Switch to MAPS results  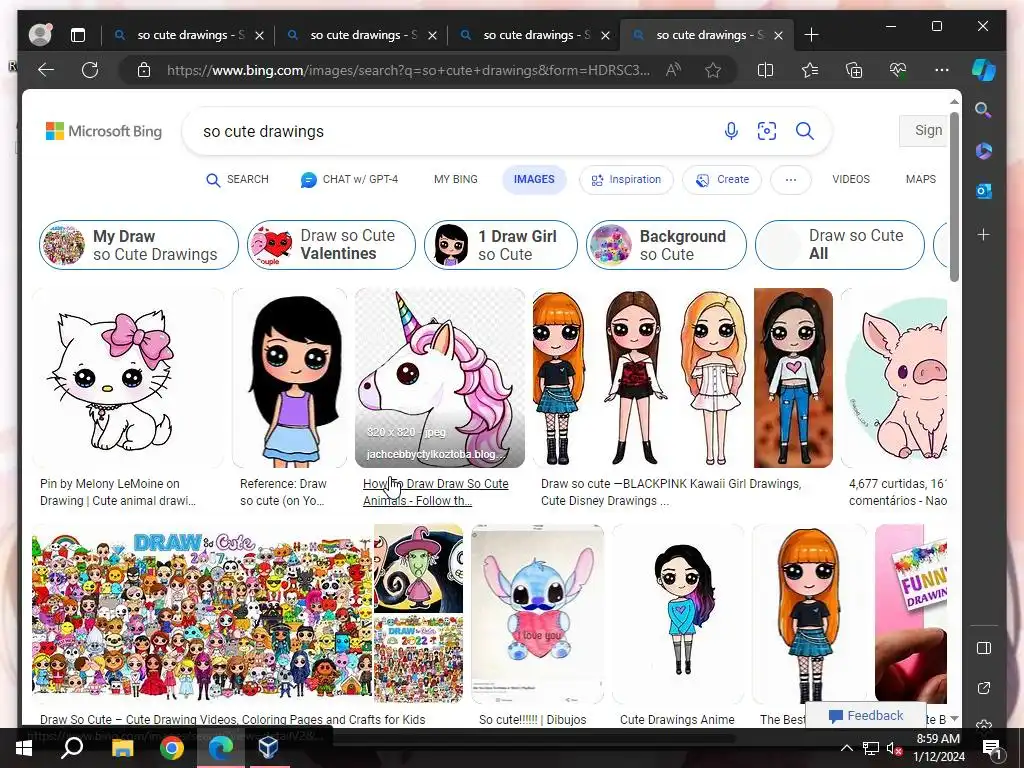click(x=921, y=180)
